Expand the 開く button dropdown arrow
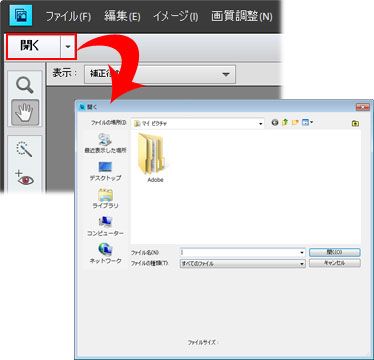Image resolution: width=374 pixels, height=360 pixels. coord(68,46)
